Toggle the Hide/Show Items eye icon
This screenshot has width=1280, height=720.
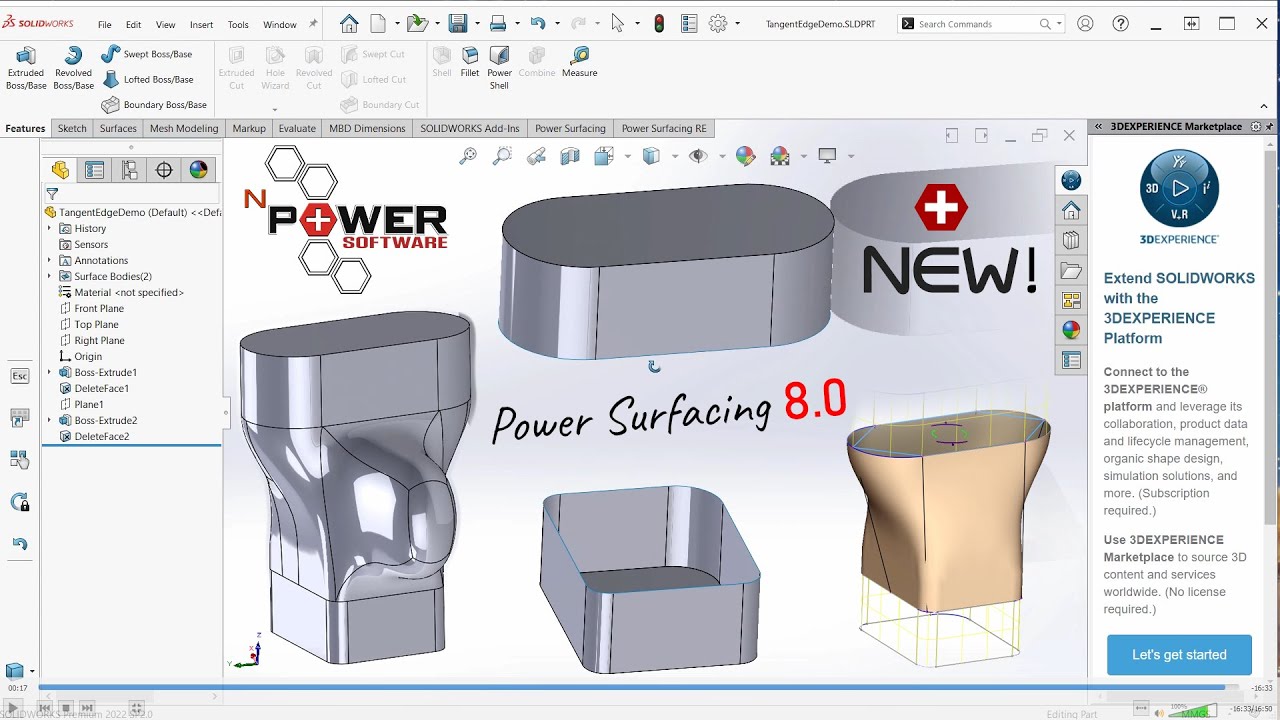[x=698, y=155]
